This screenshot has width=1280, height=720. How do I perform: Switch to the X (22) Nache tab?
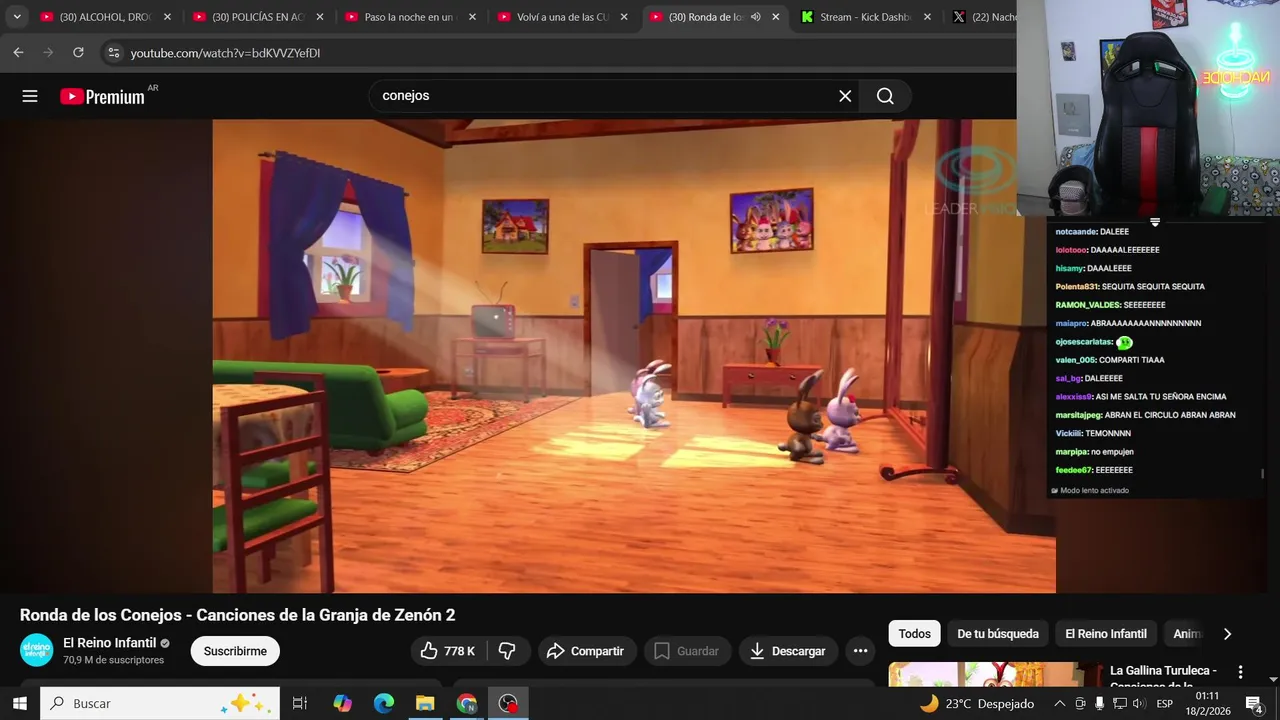pyautogui.click(x=985, y=17)
